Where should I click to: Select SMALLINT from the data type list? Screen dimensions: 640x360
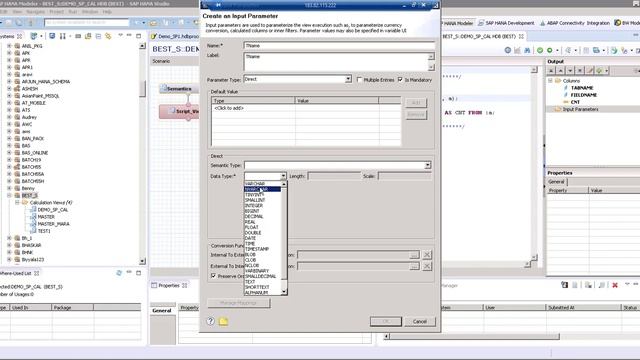(x=255, y=200)
